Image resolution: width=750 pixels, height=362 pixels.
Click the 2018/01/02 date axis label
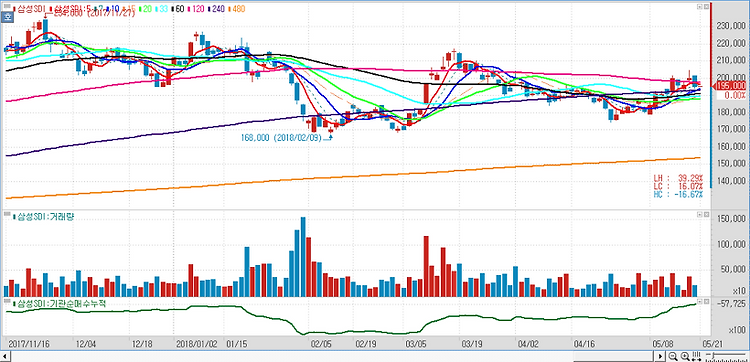(x=197, y=344)
